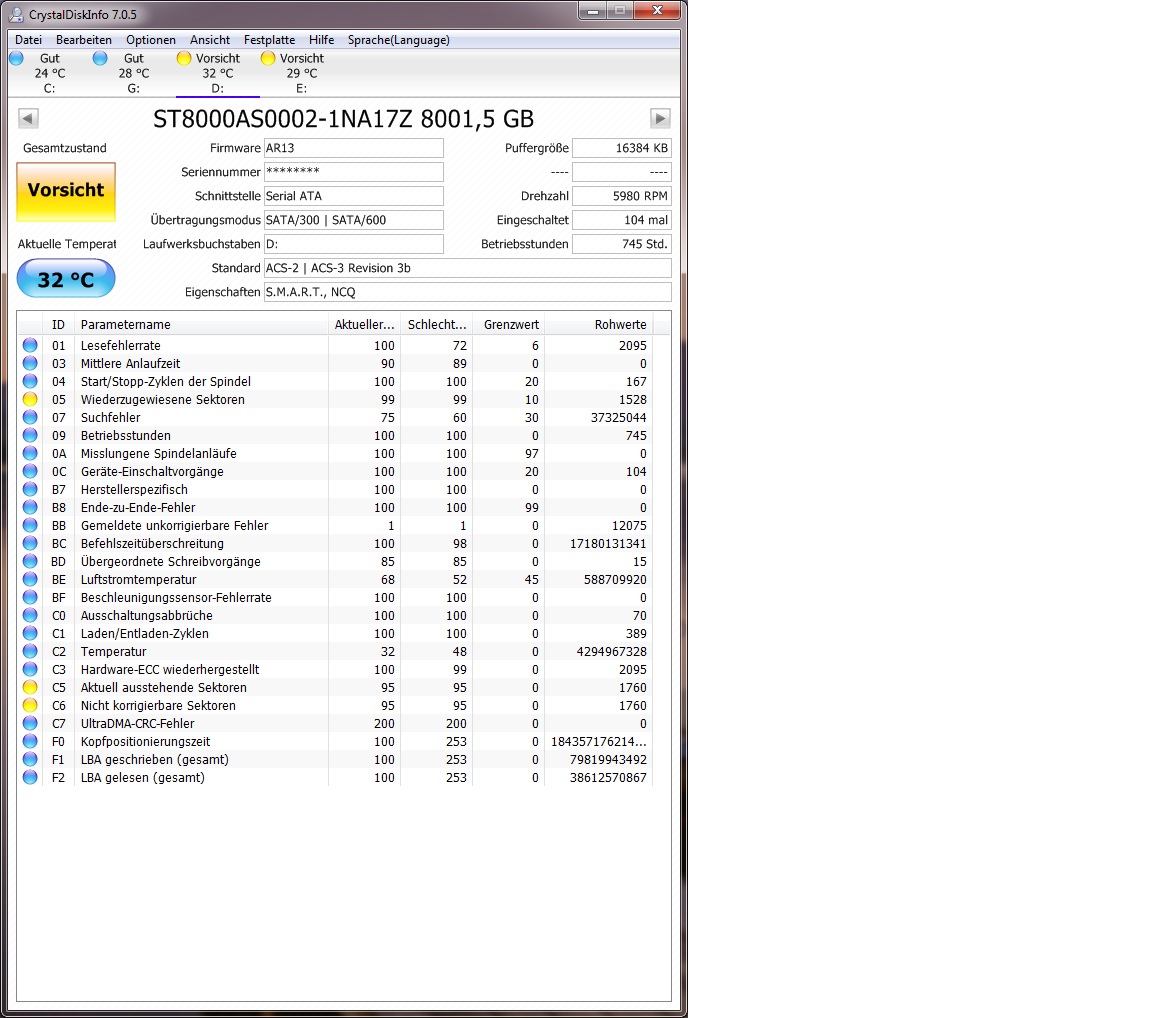The width and height of the screenshot is (1152, 1018).
Task: Click status icon for Luftstromtemperatur
Action: 30,579
